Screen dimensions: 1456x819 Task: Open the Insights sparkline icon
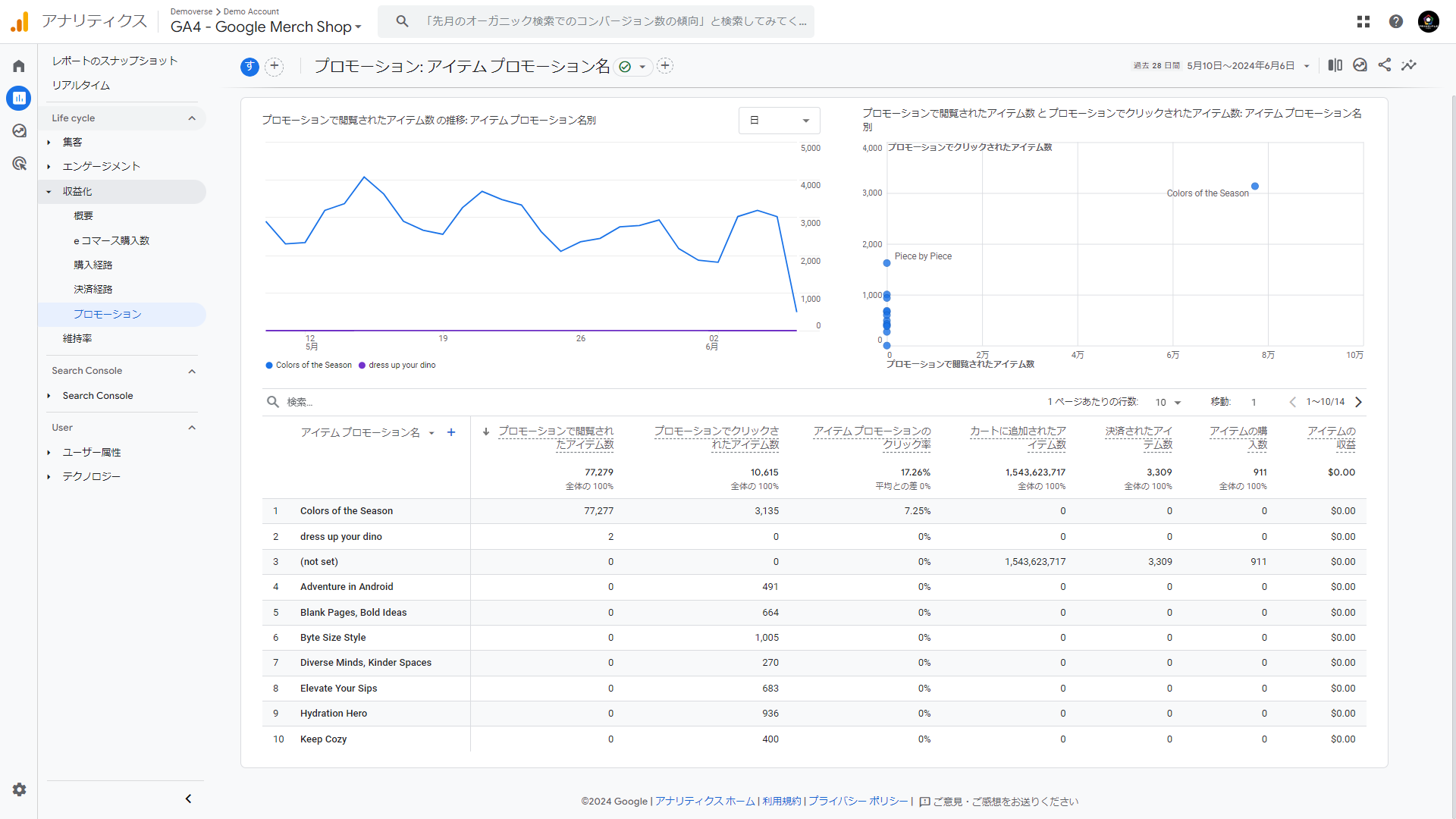(1409, 65)
